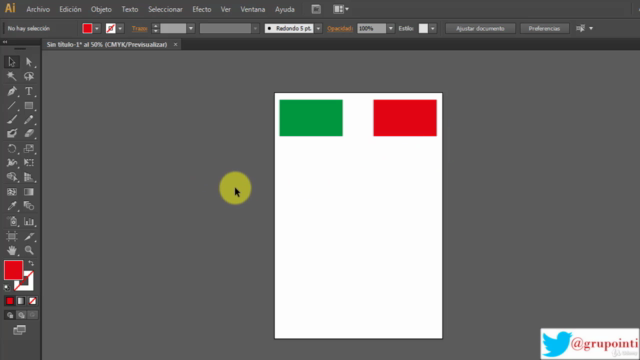Select the Paintbrush tool
The image size is (640, 360).
11,120
